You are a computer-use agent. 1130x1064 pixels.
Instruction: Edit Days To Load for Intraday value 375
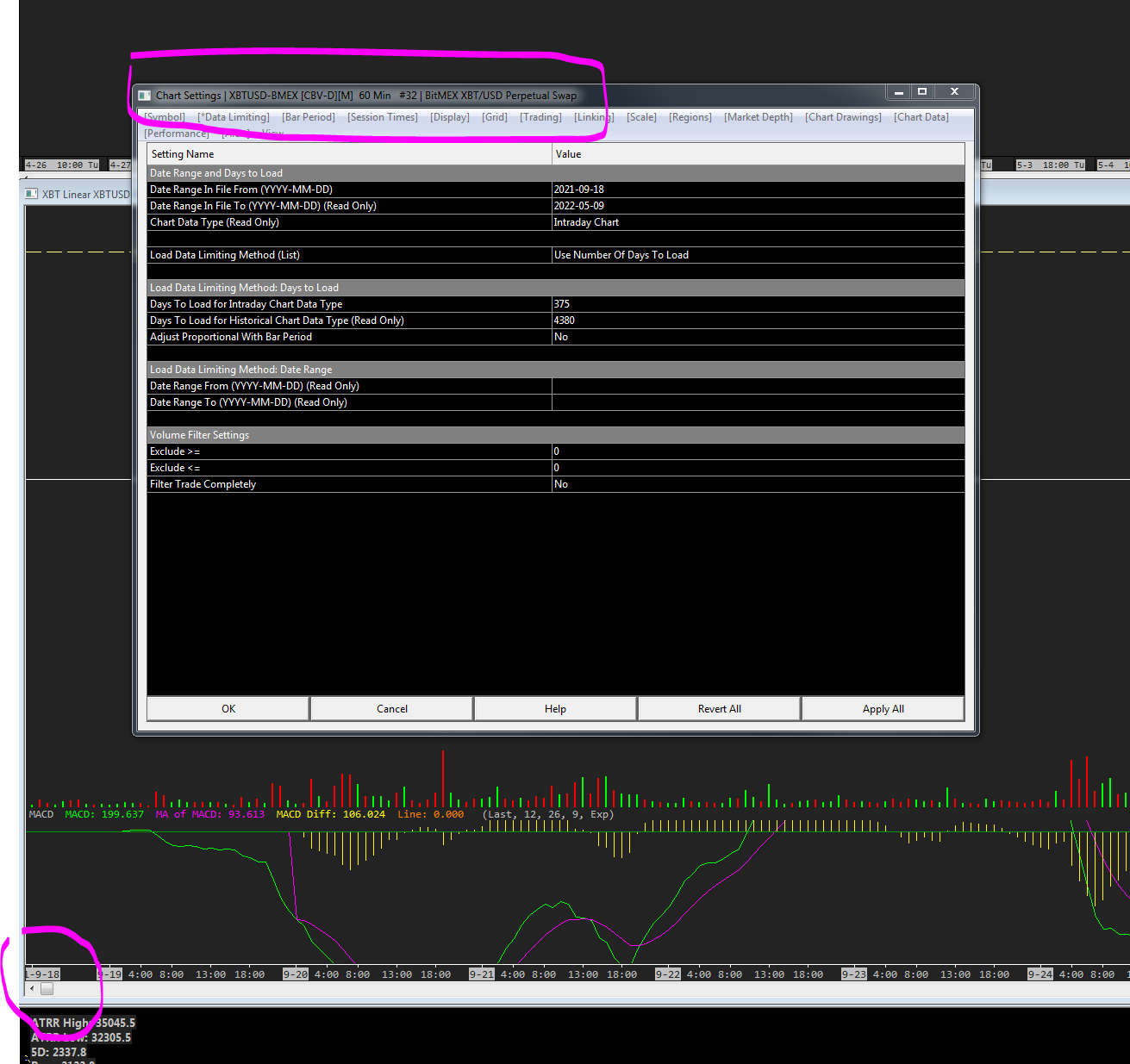758,304
